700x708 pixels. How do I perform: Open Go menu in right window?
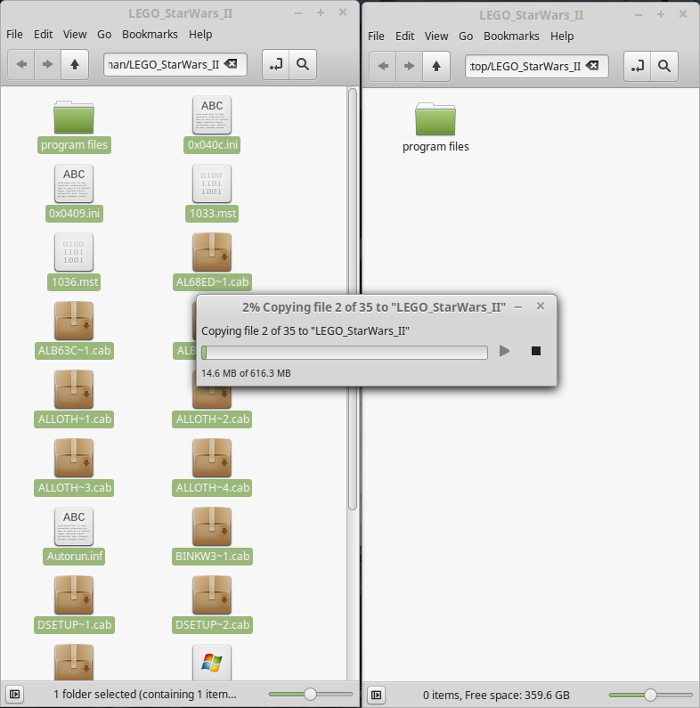[466, 36]
